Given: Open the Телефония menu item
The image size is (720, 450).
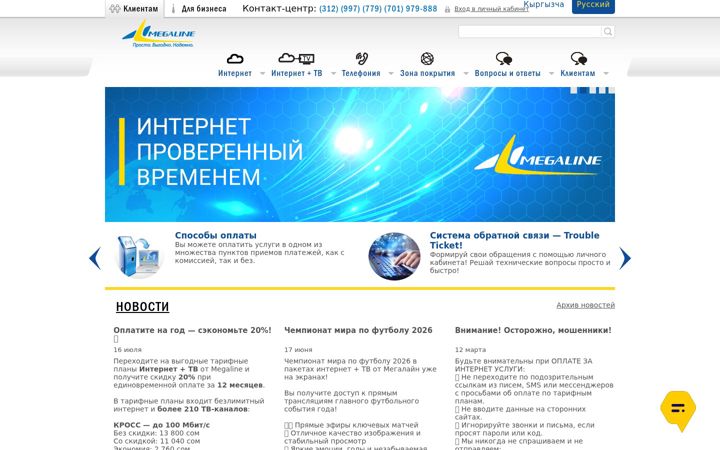Looking at the screenshot, I should click(x=361, y=73).
